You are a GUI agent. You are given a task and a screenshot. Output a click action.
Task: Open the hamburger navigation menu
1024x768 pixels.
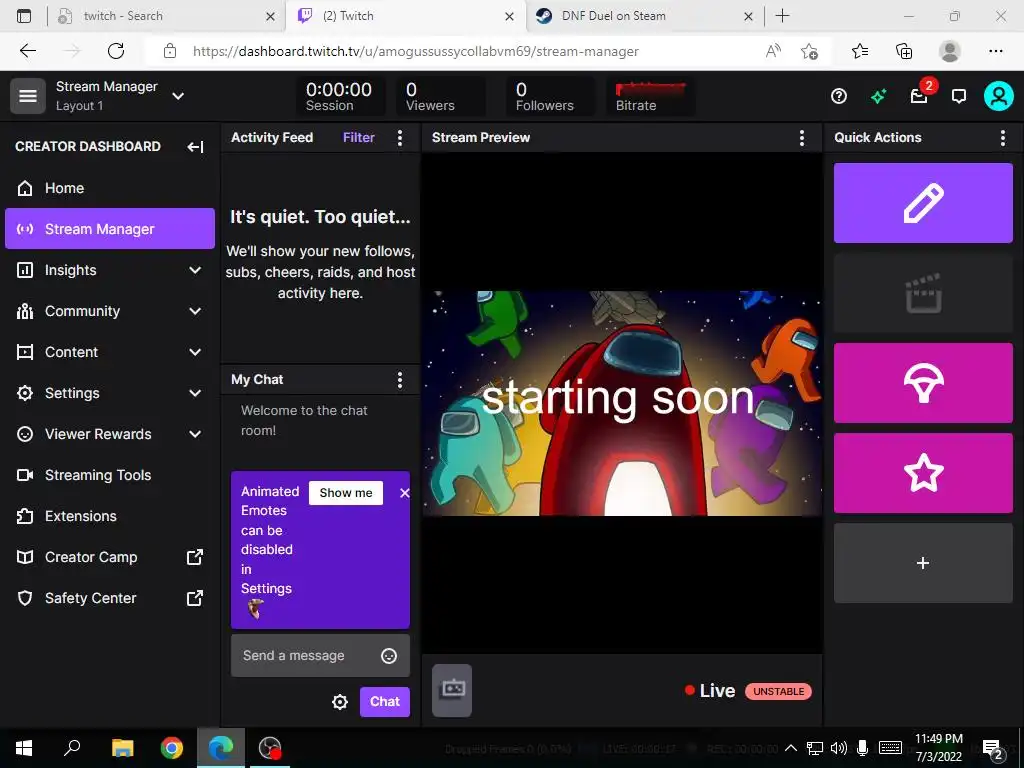click(27, 96)
